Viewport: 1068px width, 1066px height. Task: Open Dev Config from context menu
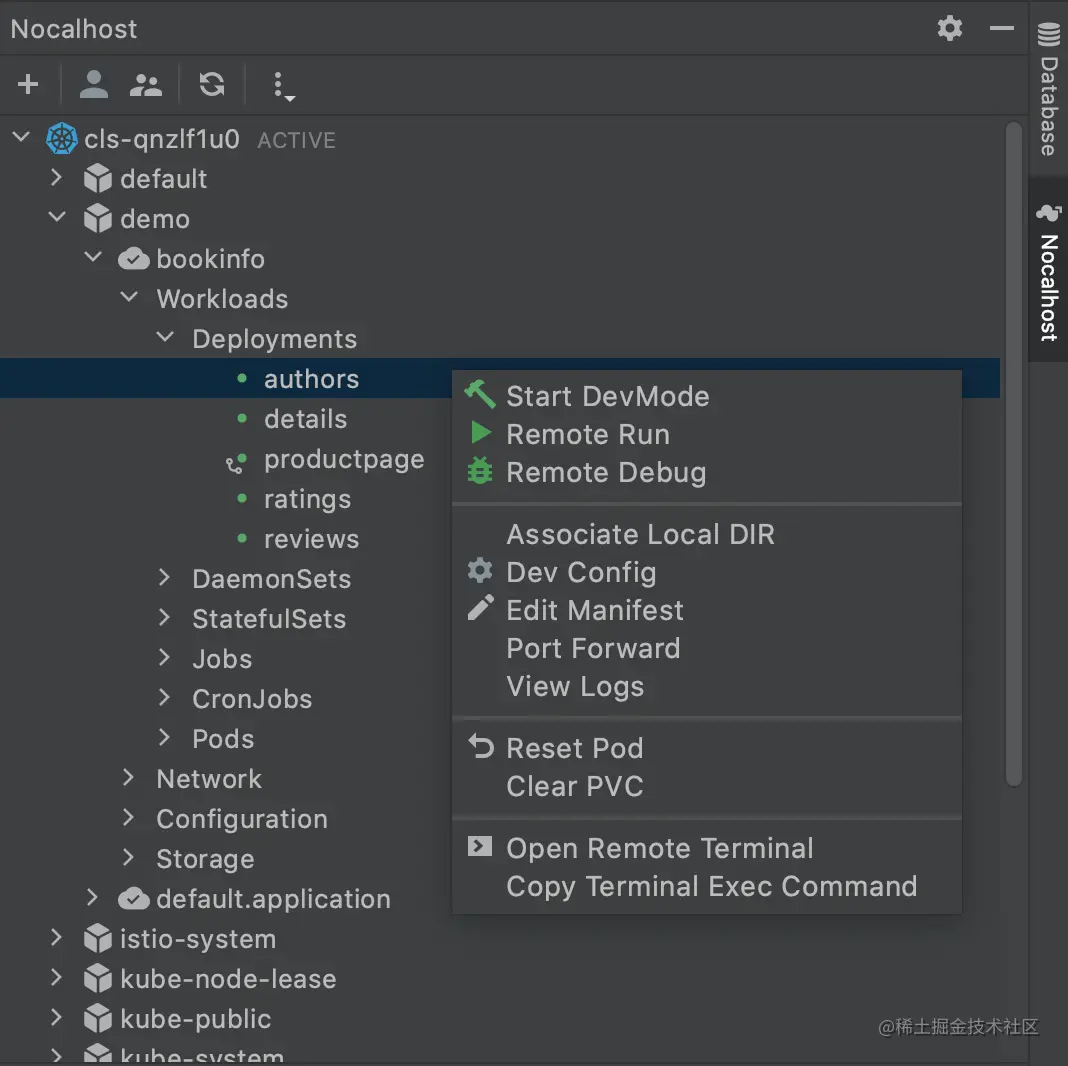pyautogui.click(x=706, y=573)
